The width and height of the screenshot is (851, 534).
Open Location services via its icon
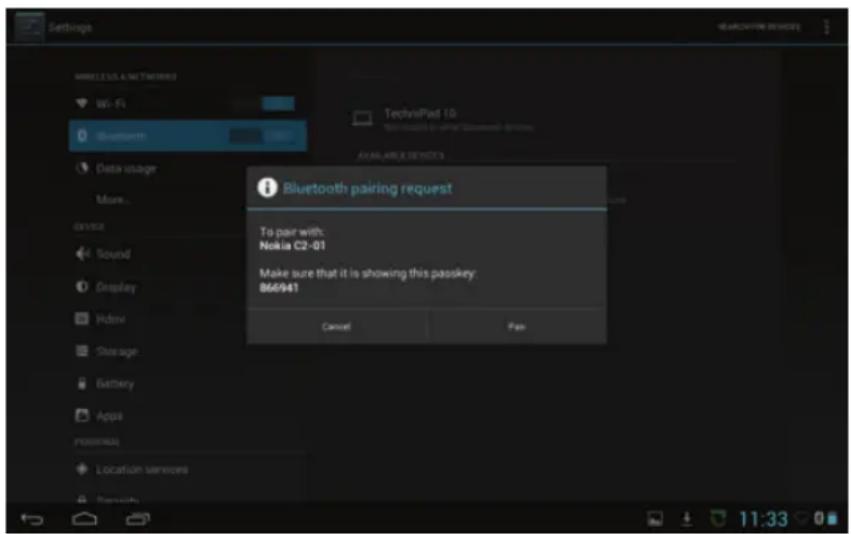[x=82, y=469]
